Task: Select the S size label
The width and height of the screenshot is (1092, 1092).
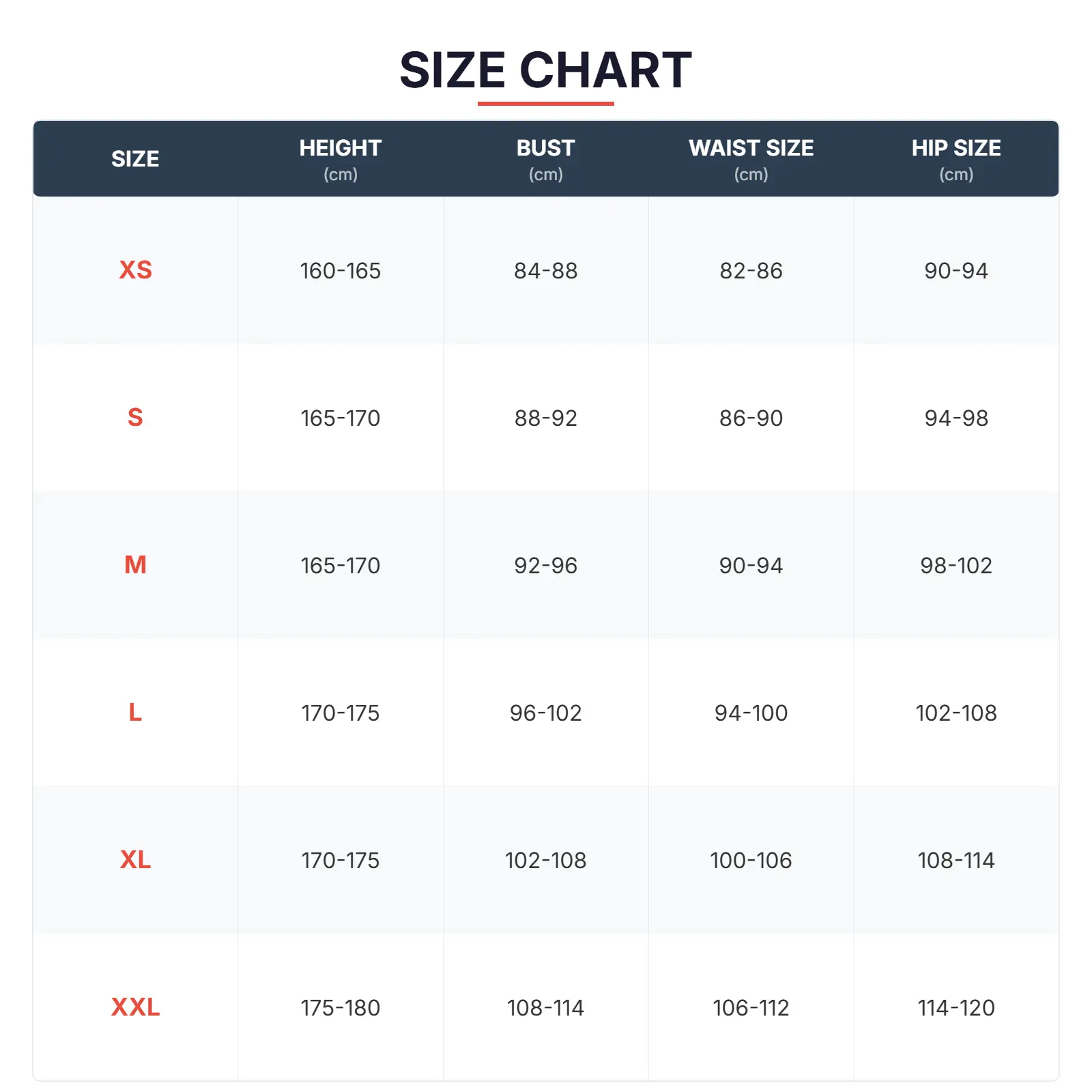Action: [x=135, y=417]
